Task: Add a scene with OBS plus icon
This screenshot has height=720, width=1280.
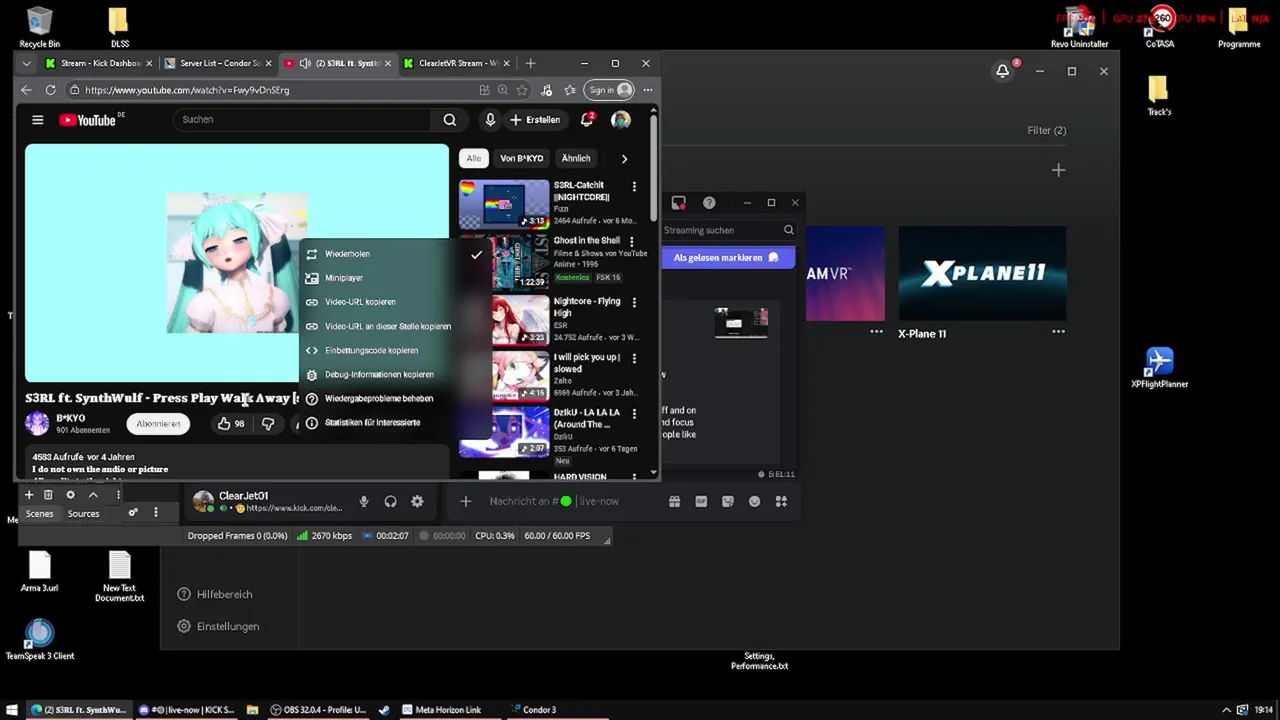Action: pyautogui.click(x=29, y=494)
